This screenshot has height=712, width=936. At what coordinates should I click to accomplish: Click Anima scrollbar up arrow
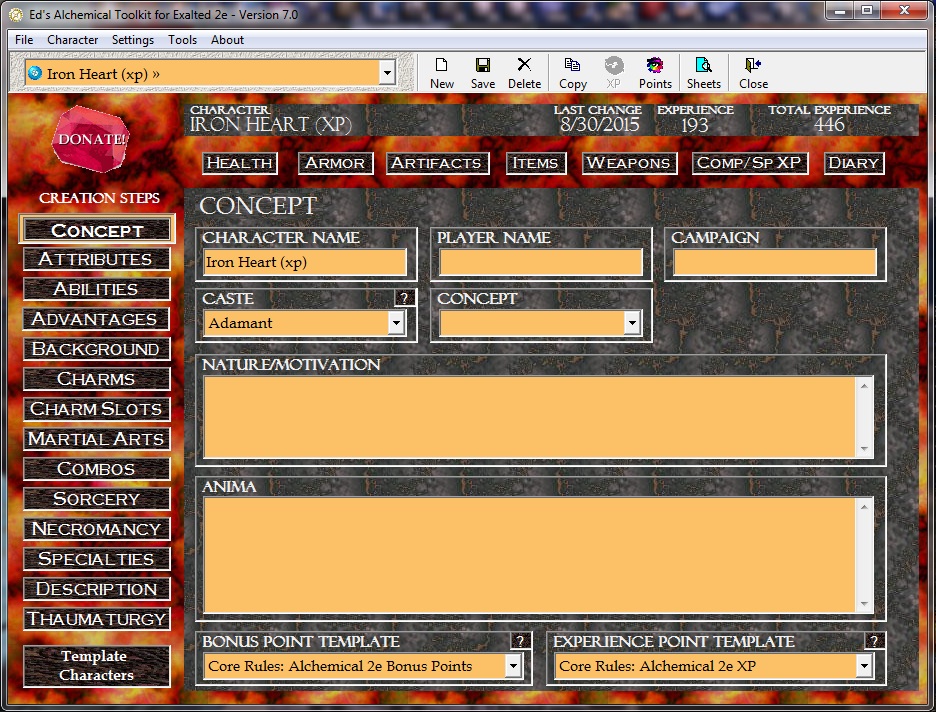click(864, 507)
